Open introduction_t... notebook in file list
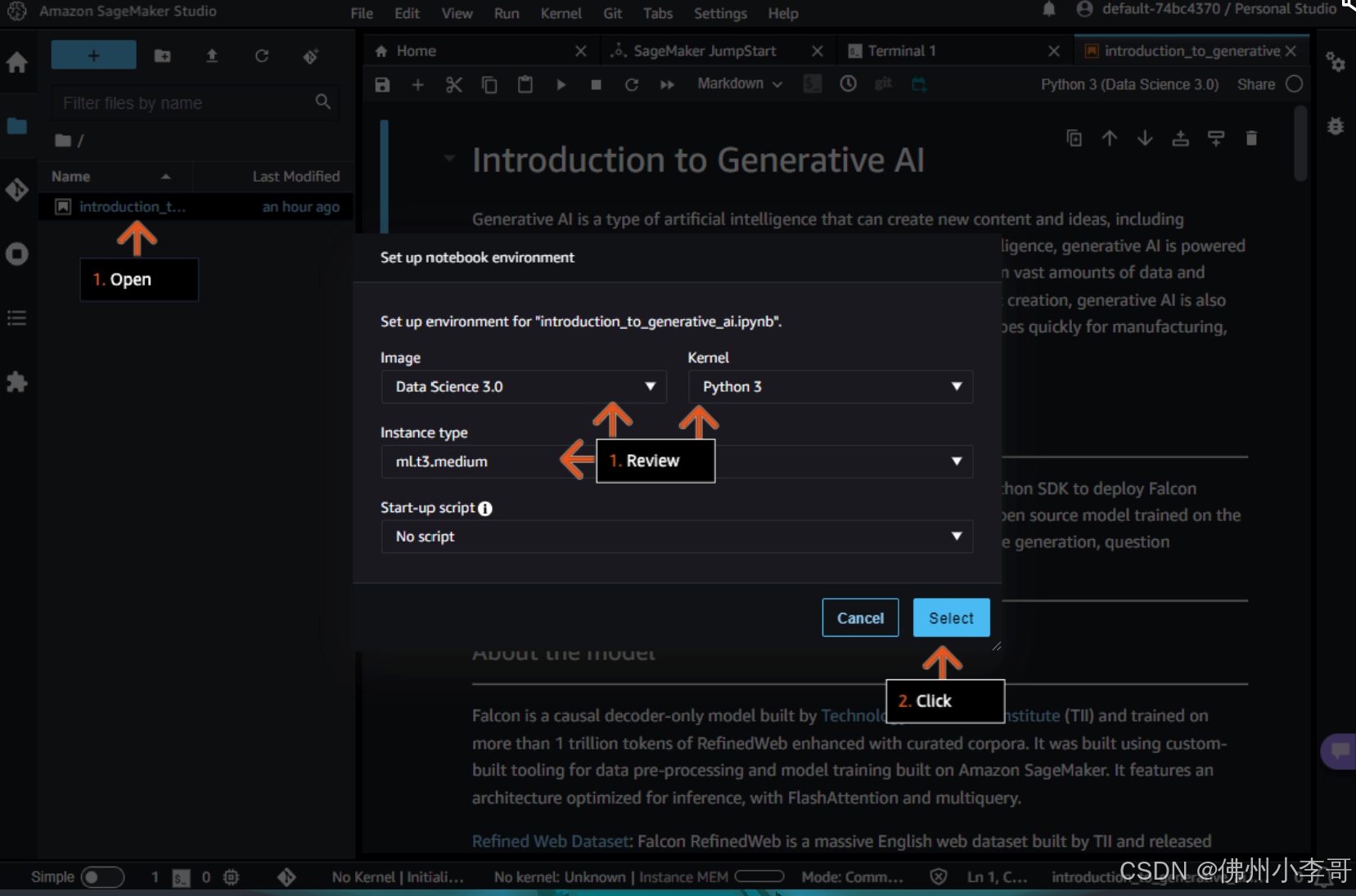Image resolution: width=1356 pixels, height=896 pixels. coord(196,207)
